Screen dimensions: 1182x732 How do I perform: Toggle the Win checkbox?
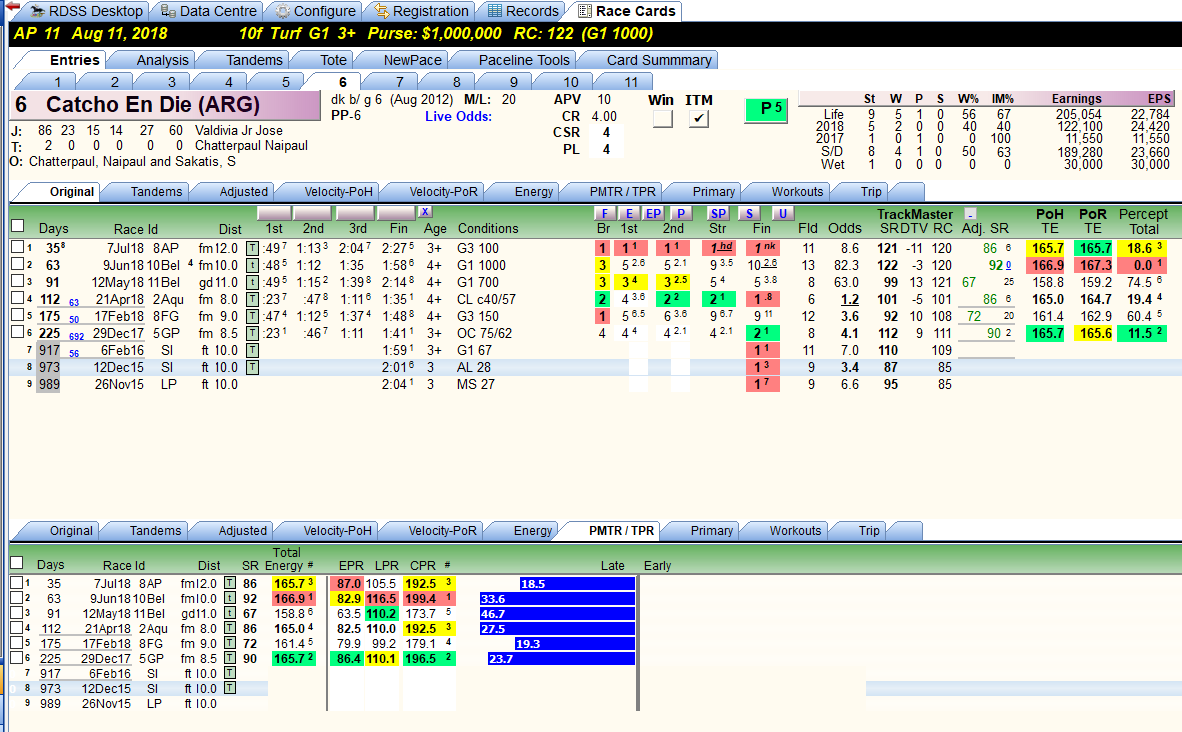(x=662, y=118)
